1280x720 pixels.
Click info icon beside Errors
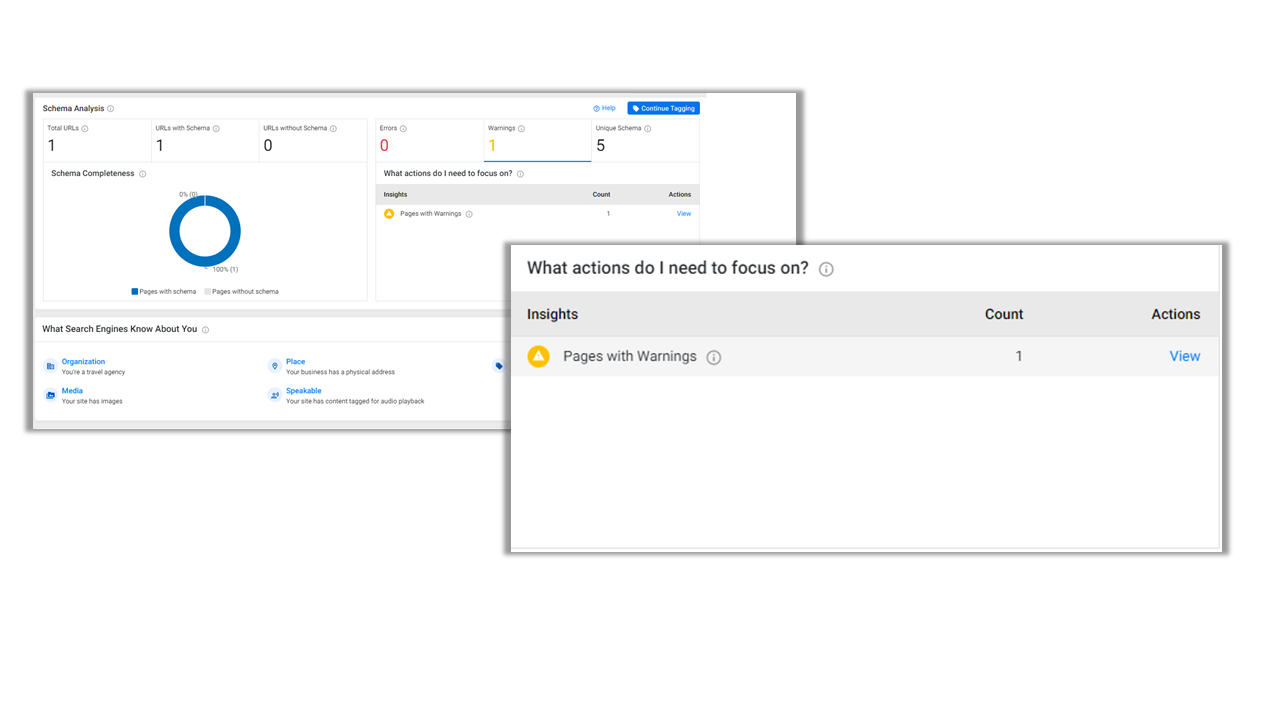click(x=403, y=129)
